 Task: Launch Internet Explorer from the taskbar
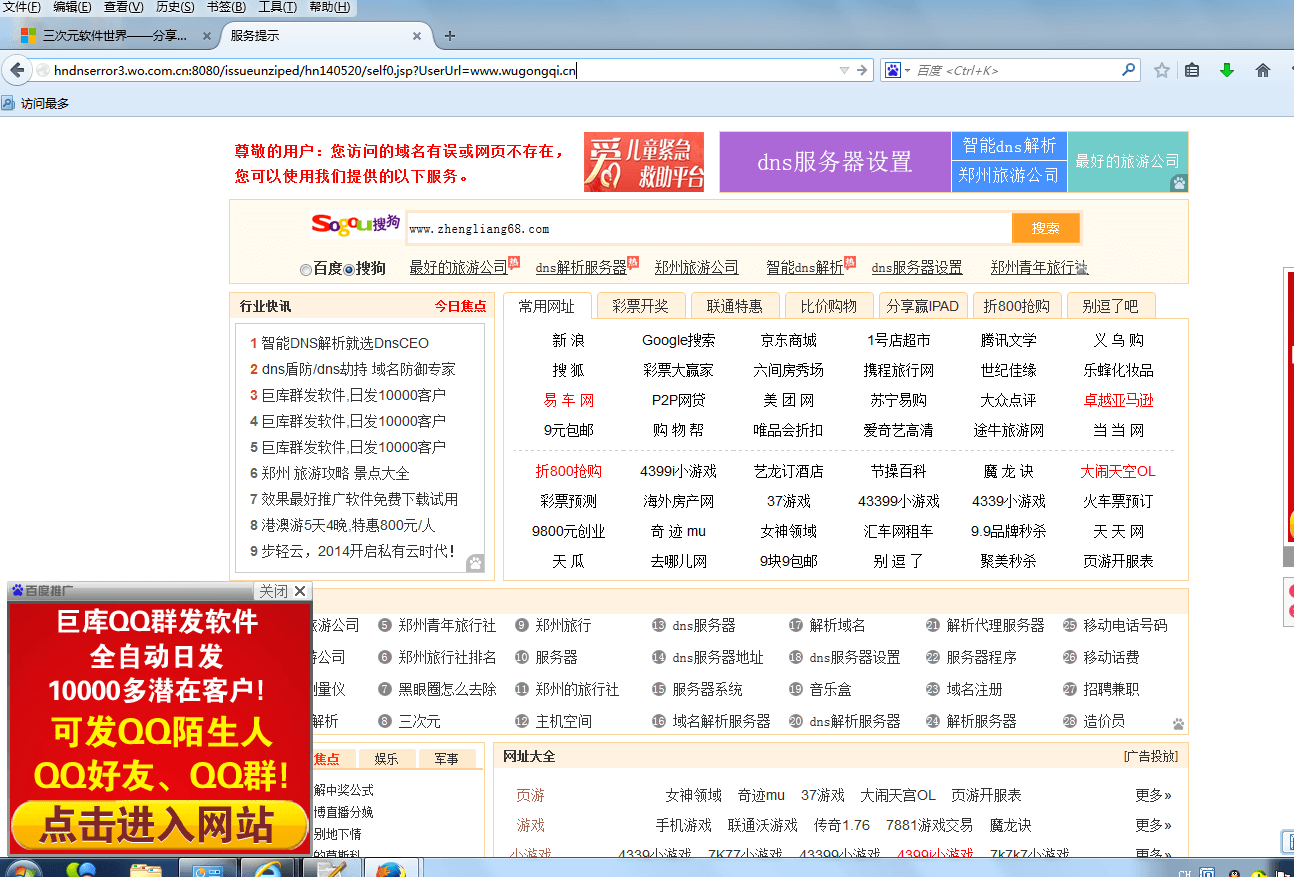(264, 867)
